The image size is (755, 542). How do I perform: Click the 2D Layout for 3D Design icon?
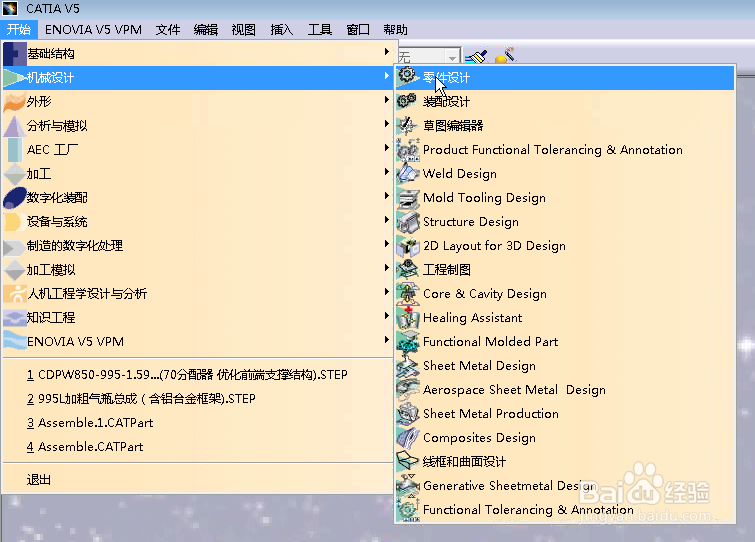(x=407, y=245)
